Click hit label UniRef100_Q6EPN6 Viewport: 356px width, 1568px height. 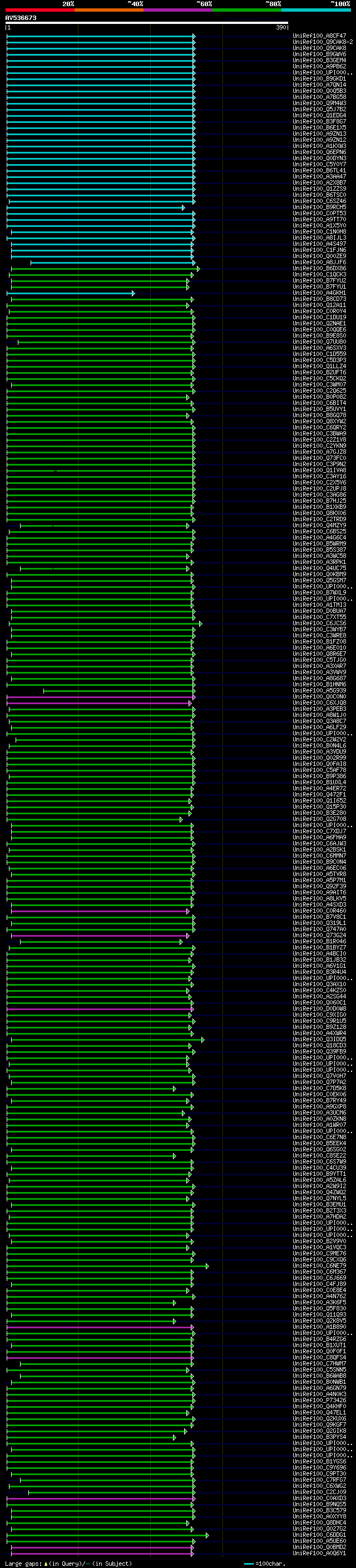coord(319,152)
